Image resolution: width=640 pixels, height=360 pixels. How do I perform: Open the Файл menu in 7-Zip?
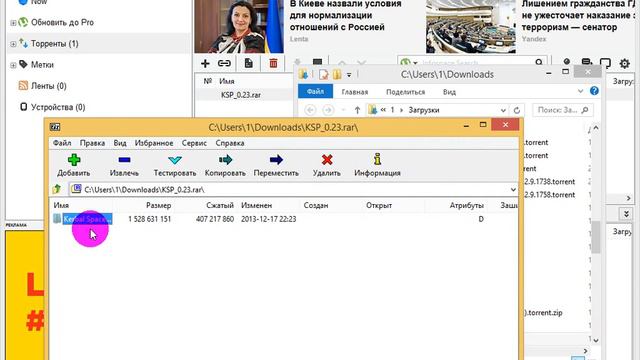62,143
